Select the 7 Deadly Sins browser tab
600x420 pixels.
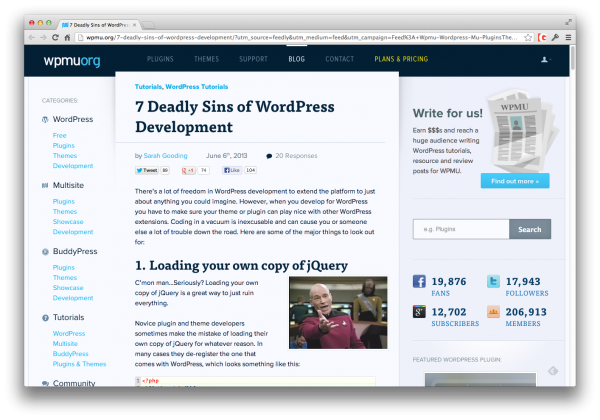[99, 25]
